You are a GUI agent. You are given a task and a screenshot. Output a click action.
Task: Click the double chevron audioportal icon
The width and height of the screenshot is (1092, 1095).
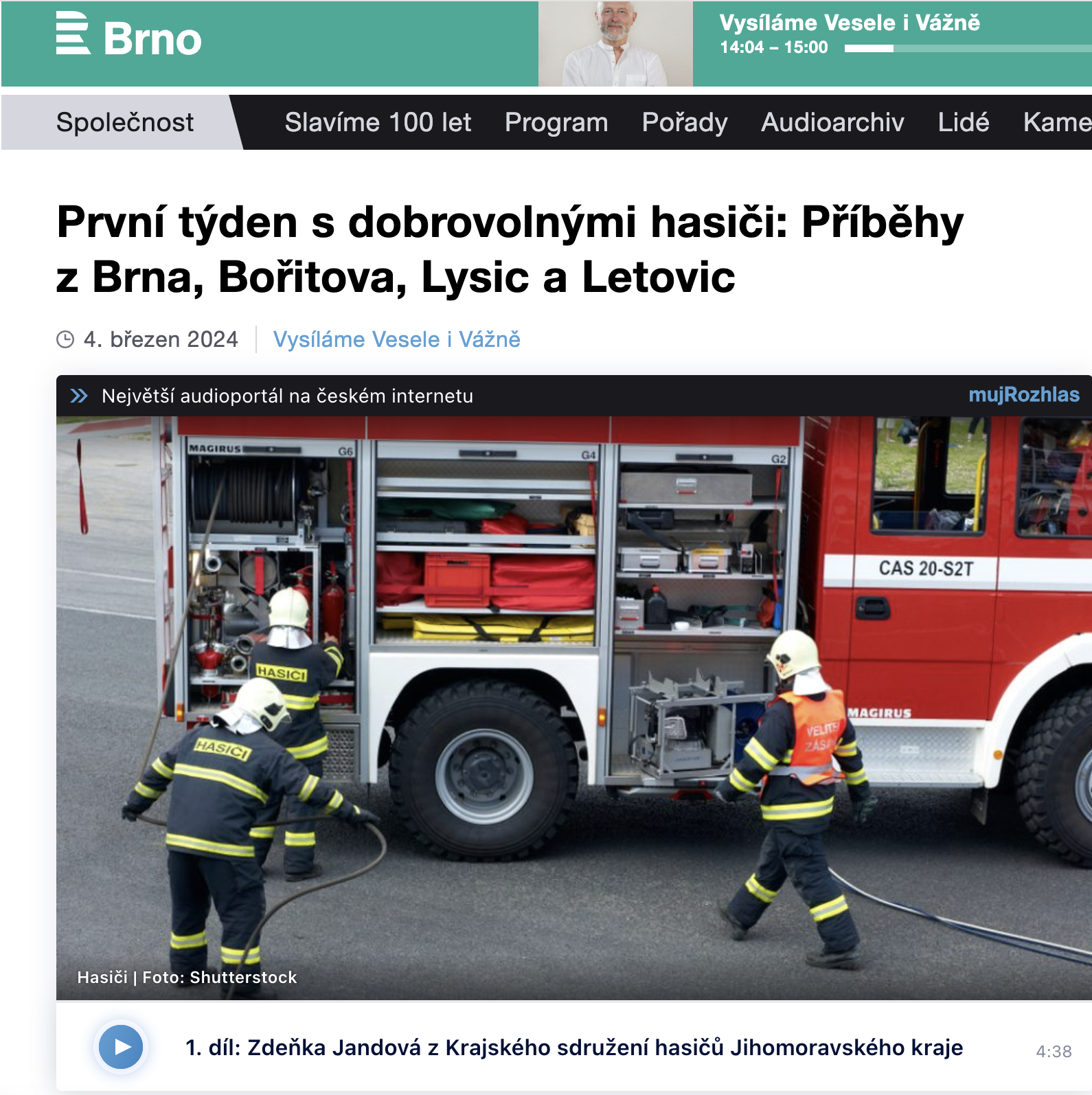79,396
